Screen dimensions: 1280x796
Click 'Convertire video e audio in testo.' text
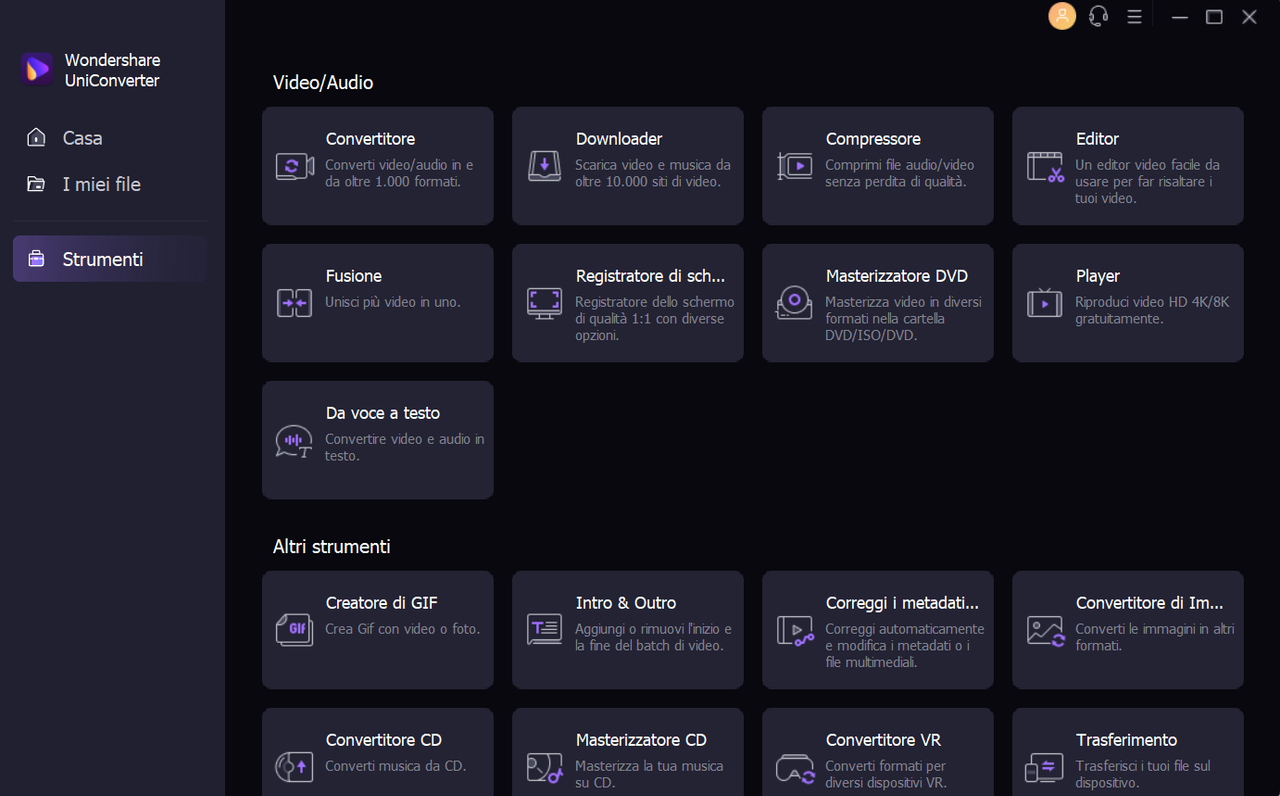coord(405,447)
